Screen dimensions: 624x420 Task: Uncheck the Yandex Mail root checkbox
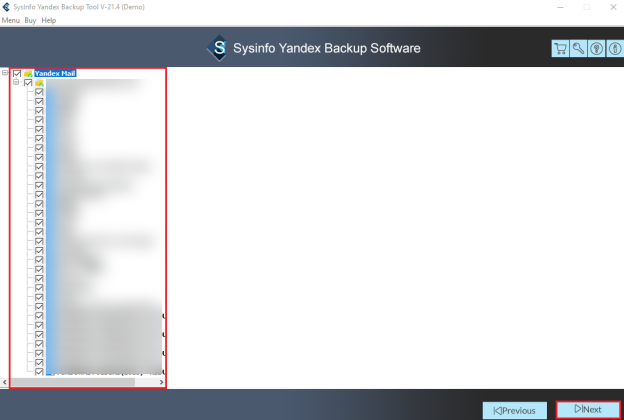17,73
